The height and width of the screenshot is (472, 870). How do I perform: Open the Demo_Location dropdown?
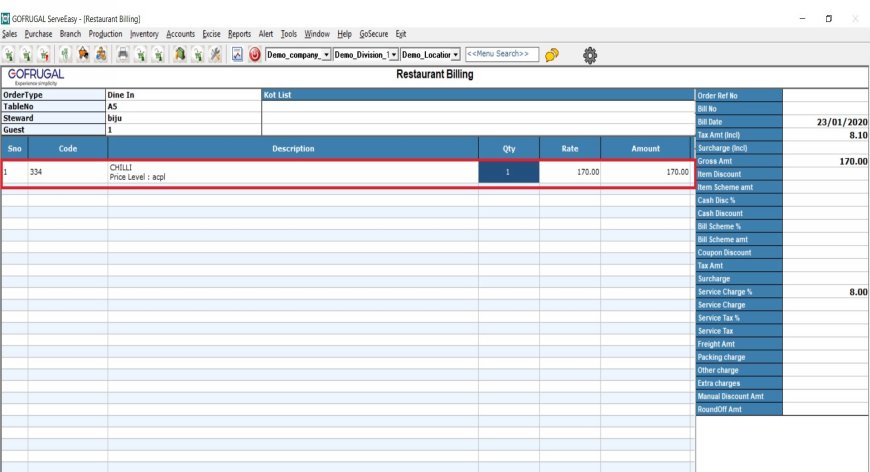431,55
